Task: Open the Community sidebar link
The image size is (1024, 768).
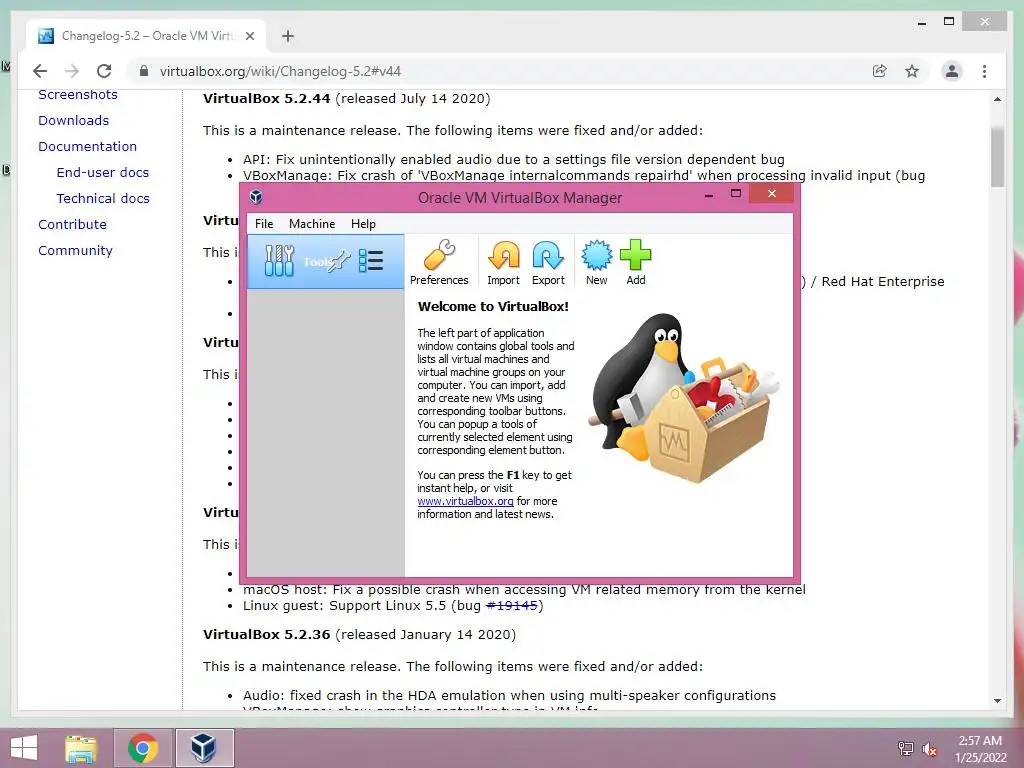Action: click(x=75, y=251)
